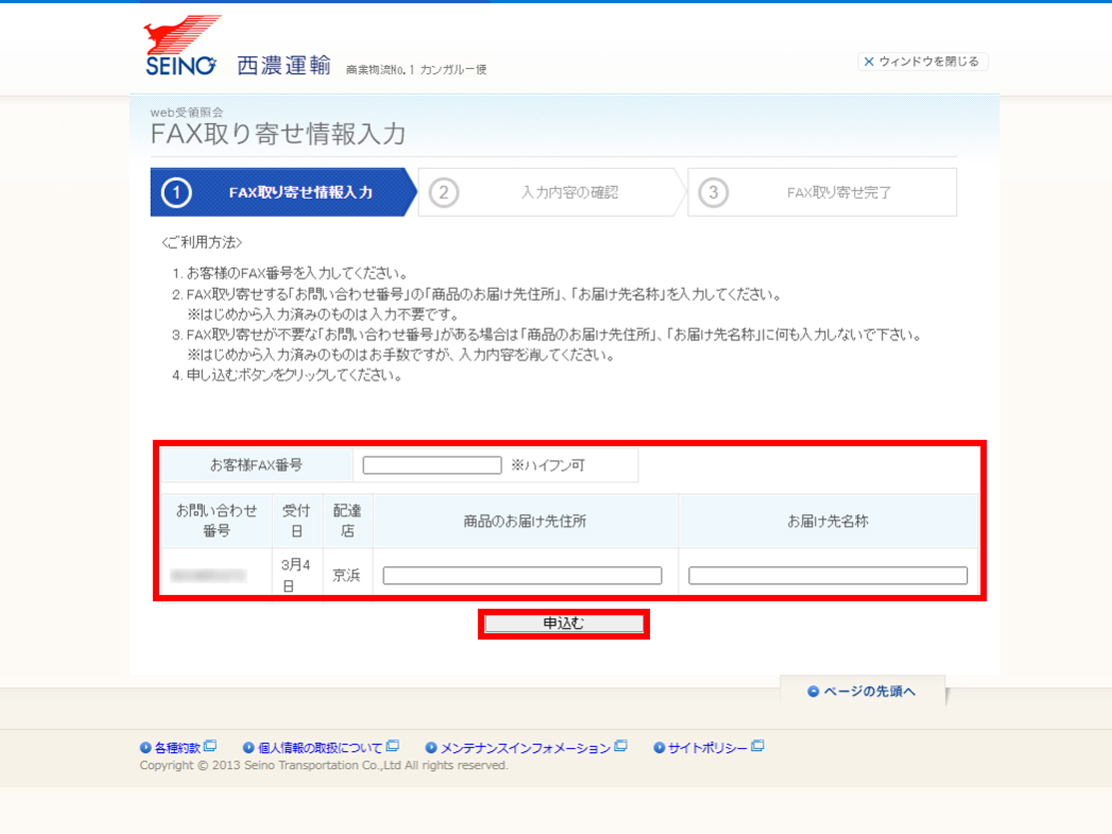Click bullet icon before ページの先頭へ

coord(813,691)
